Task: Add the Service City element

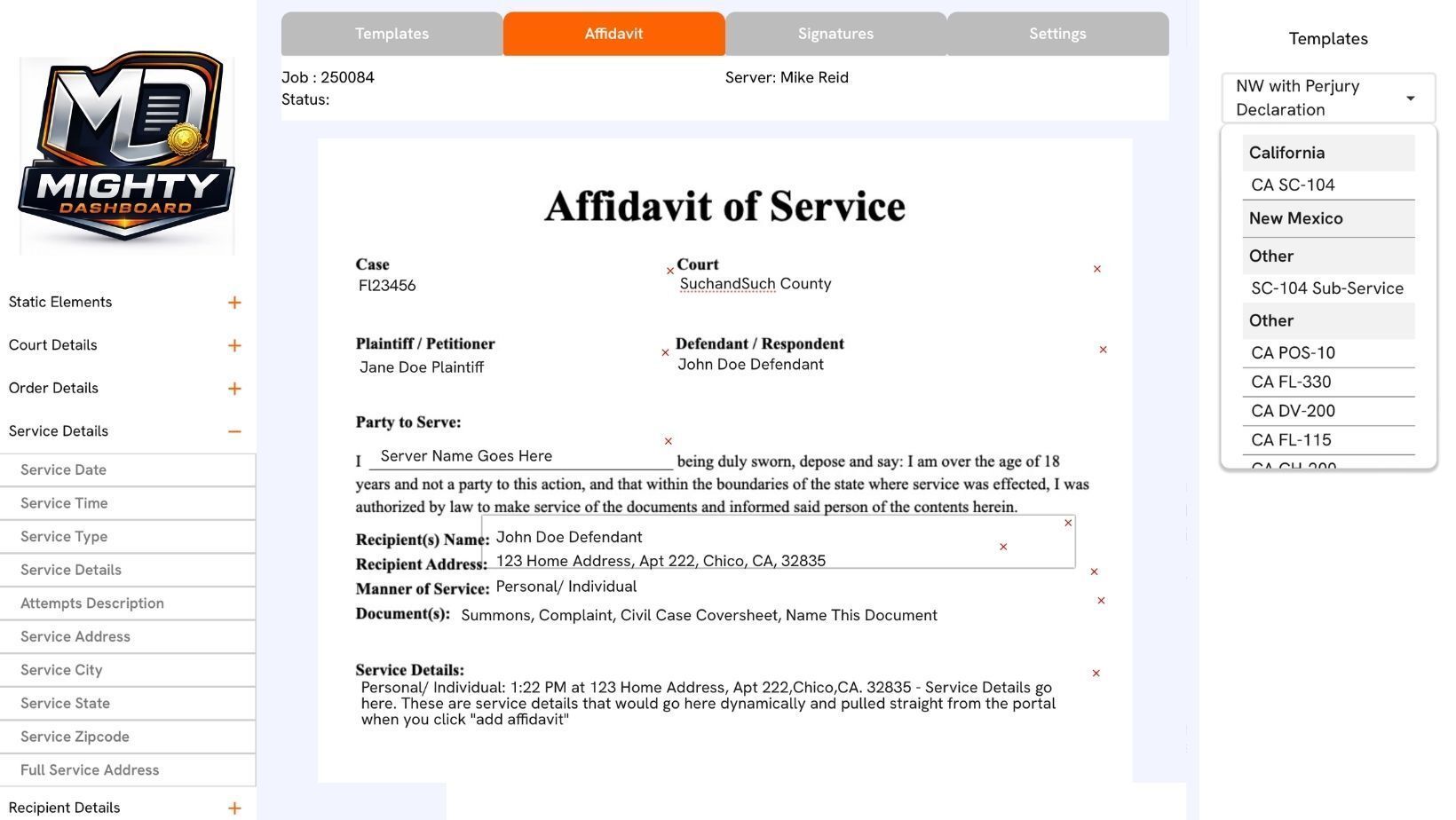Action: tap(128, 670)
